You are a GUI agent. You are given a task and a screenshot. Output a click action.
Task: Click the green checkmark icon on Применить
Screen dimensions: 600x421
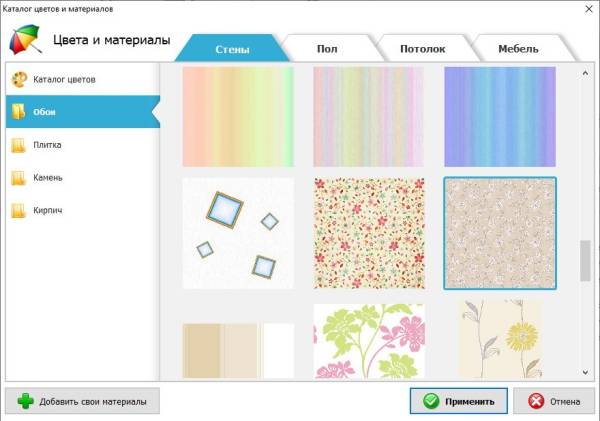[x=431, y=401]
